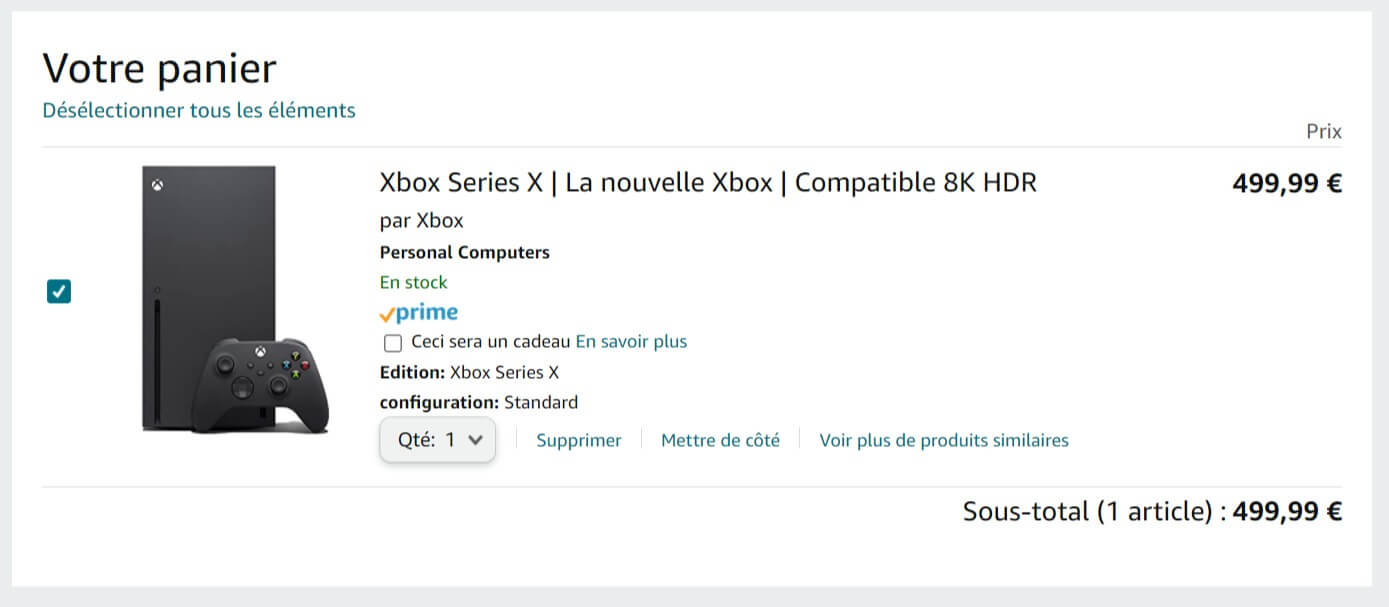The image size is (1389, 607).
Task: Click the "par Xbox" brand text
Action: tap(422, 221)
